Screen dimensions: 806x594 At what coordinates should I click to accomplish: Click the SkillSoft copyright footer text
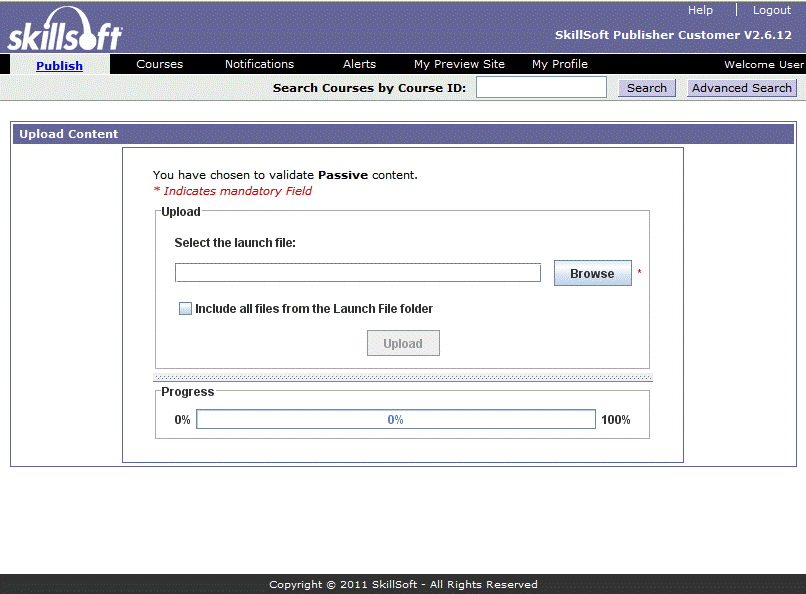coord(403,584)
